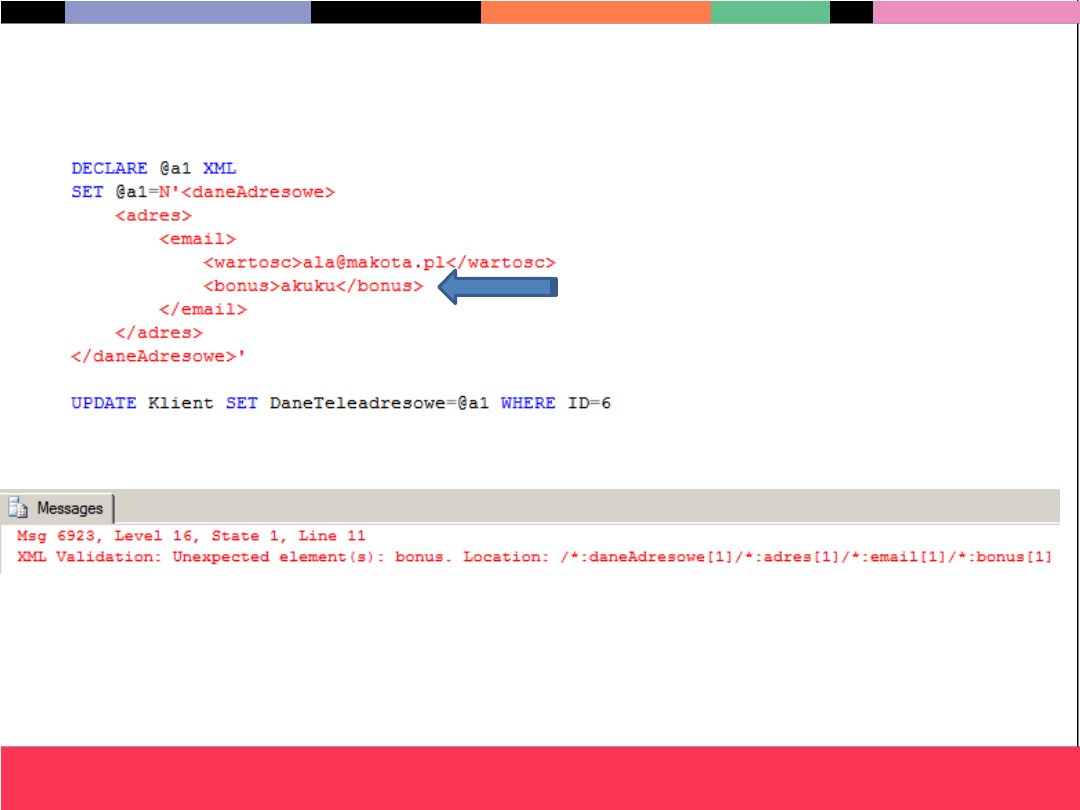Click the Msg 6923 error line
Viewport: 1080px width, 810px height.
(x=191, y=536)
